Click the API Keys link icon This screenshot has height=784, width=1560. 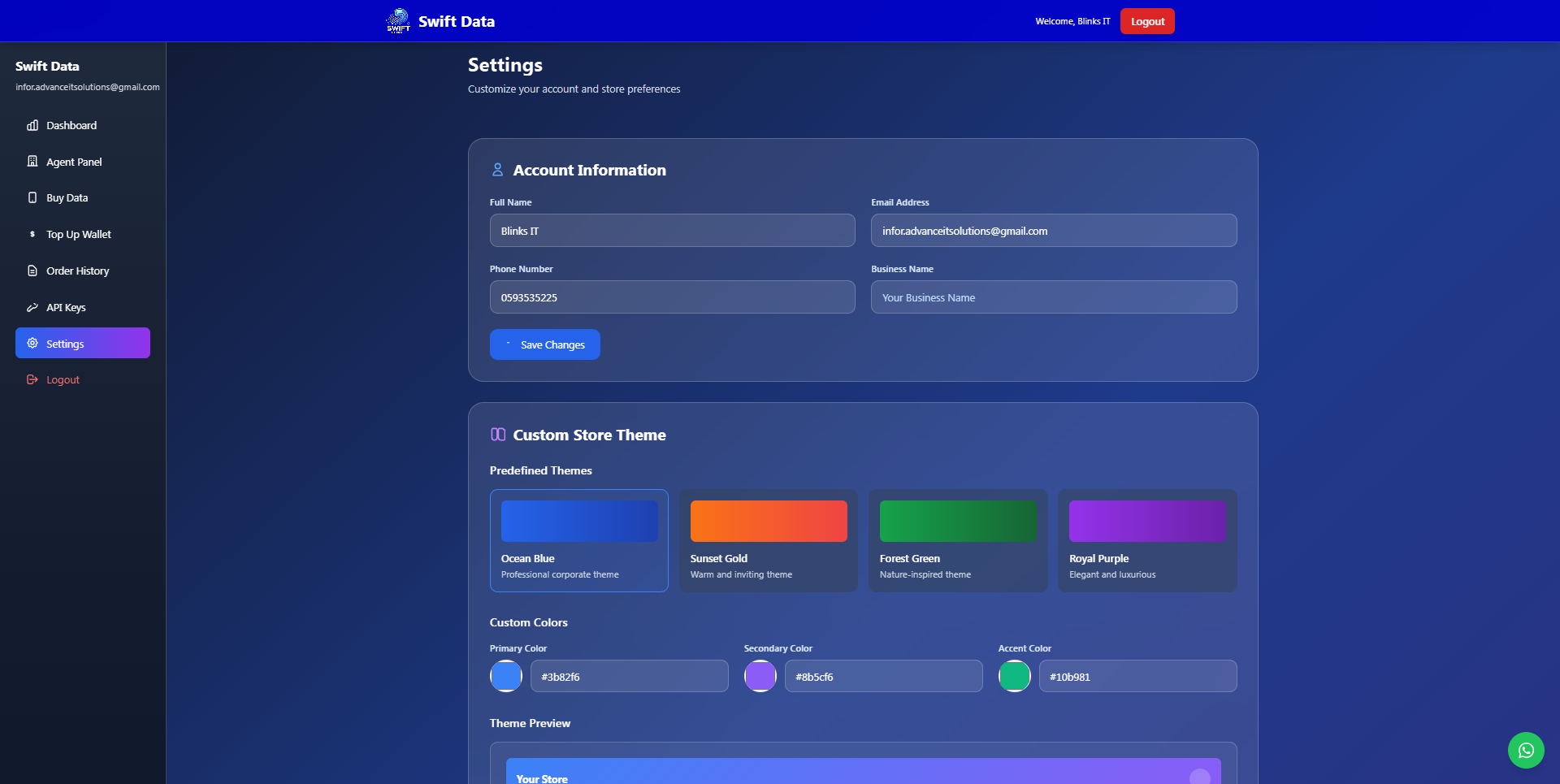point(32,307)
